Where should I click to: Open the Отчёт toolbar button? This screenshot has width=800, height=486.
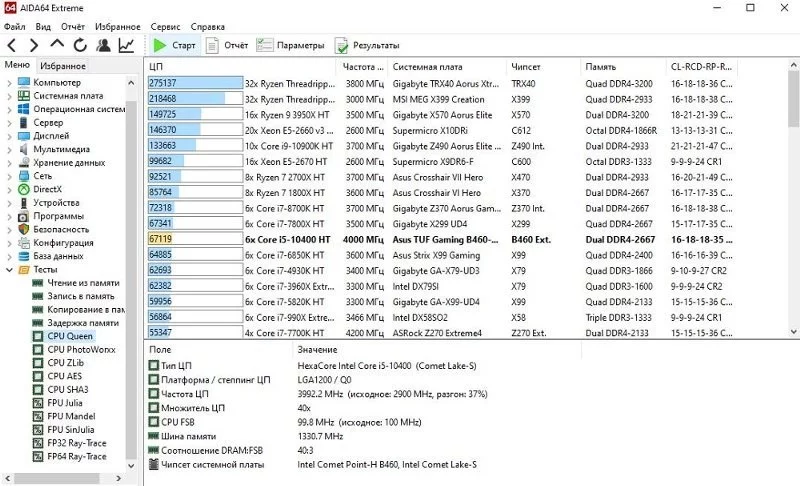point(227,45)
